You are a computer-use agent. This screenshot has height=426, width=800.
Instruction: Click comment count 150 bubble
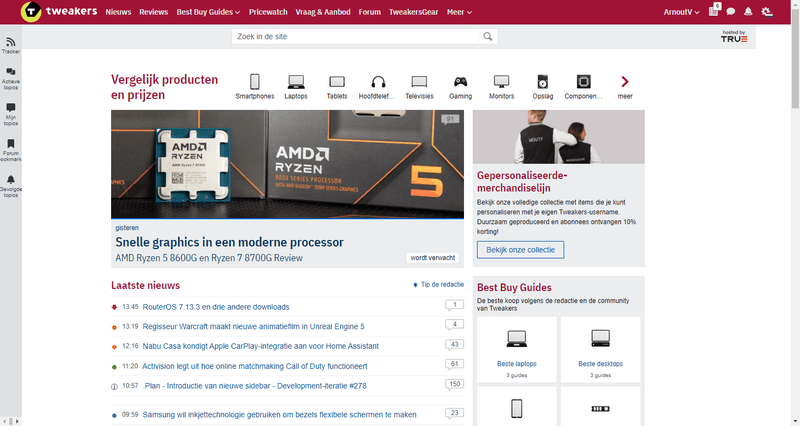tap(455, 385)
